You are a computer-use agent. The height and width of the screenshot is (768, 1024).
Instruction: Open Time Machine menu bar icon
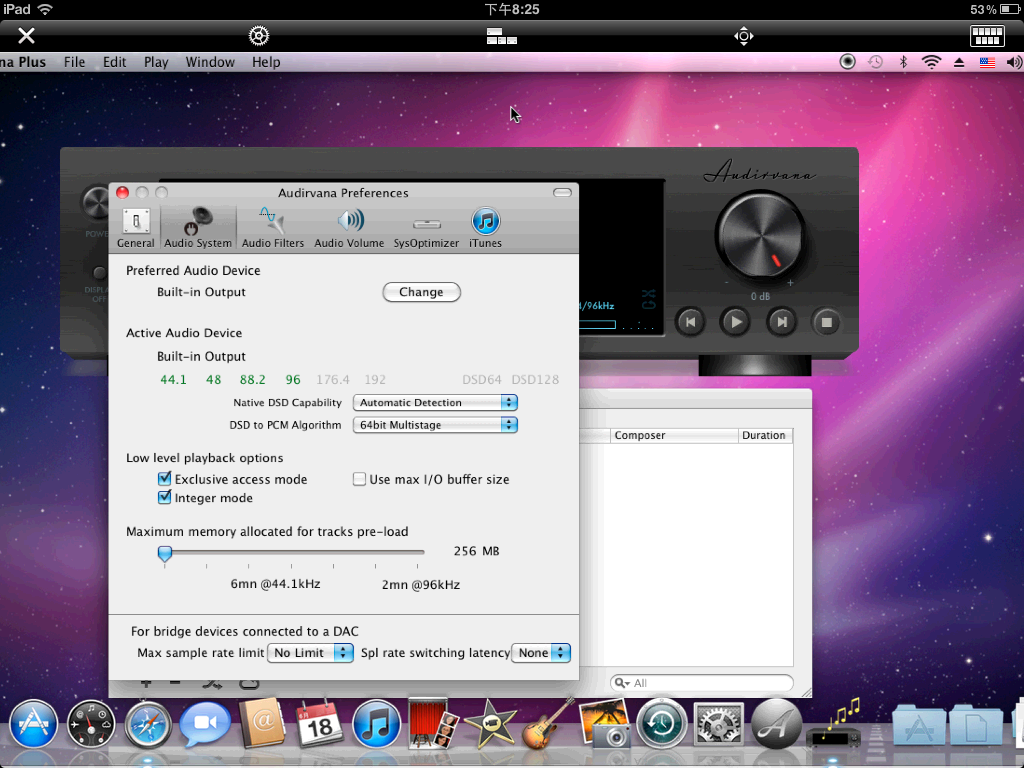(875, 62)
